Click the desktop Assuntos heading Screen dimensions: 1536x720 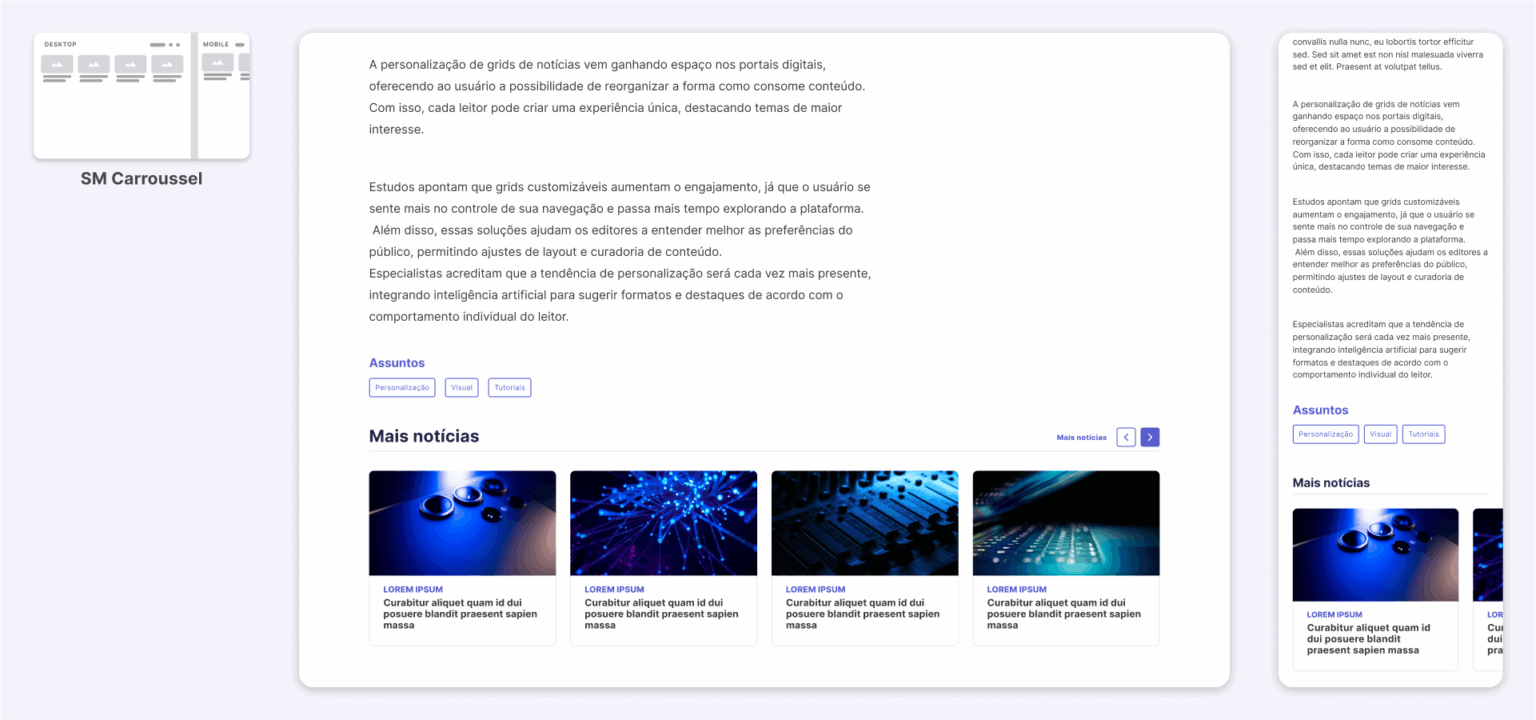coord(397,363)
